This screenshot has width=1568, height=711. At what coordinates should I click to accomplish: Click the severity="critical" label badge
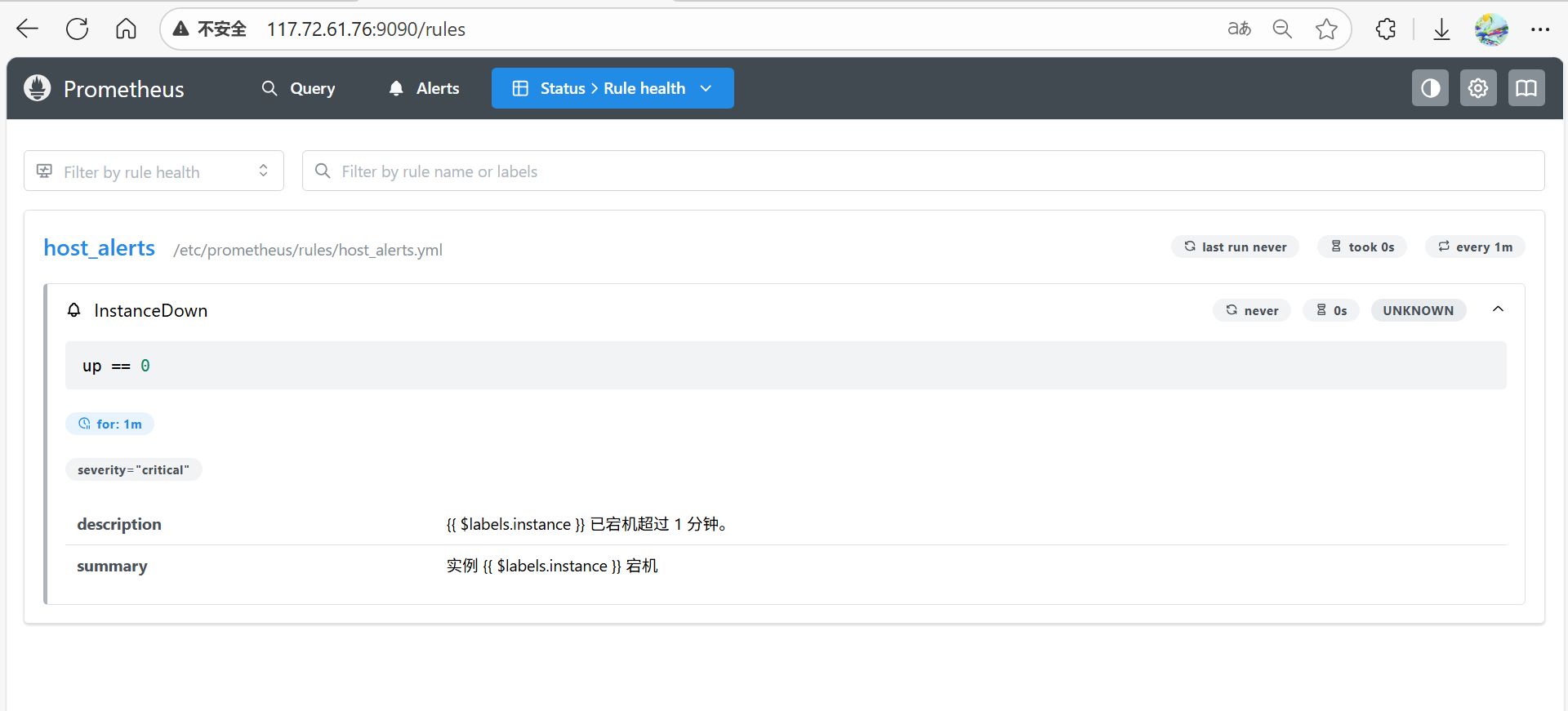(x=134, y=469)
